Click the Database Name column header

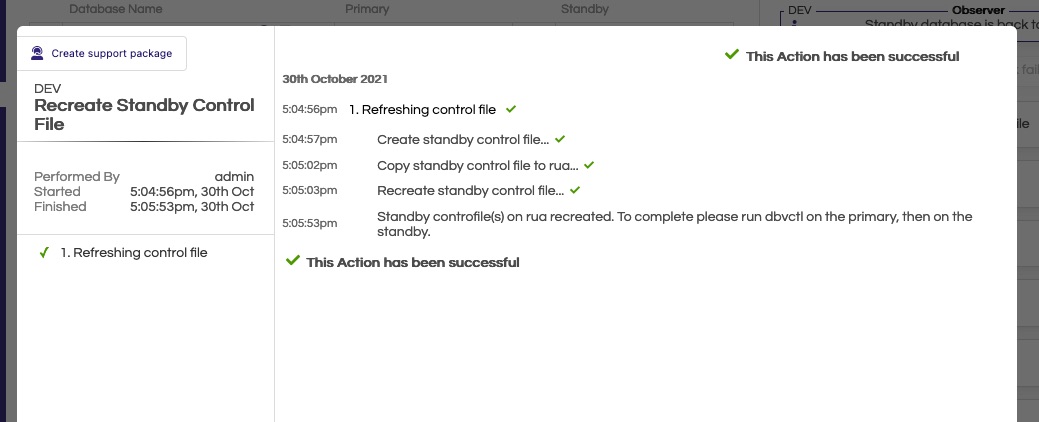116,9
